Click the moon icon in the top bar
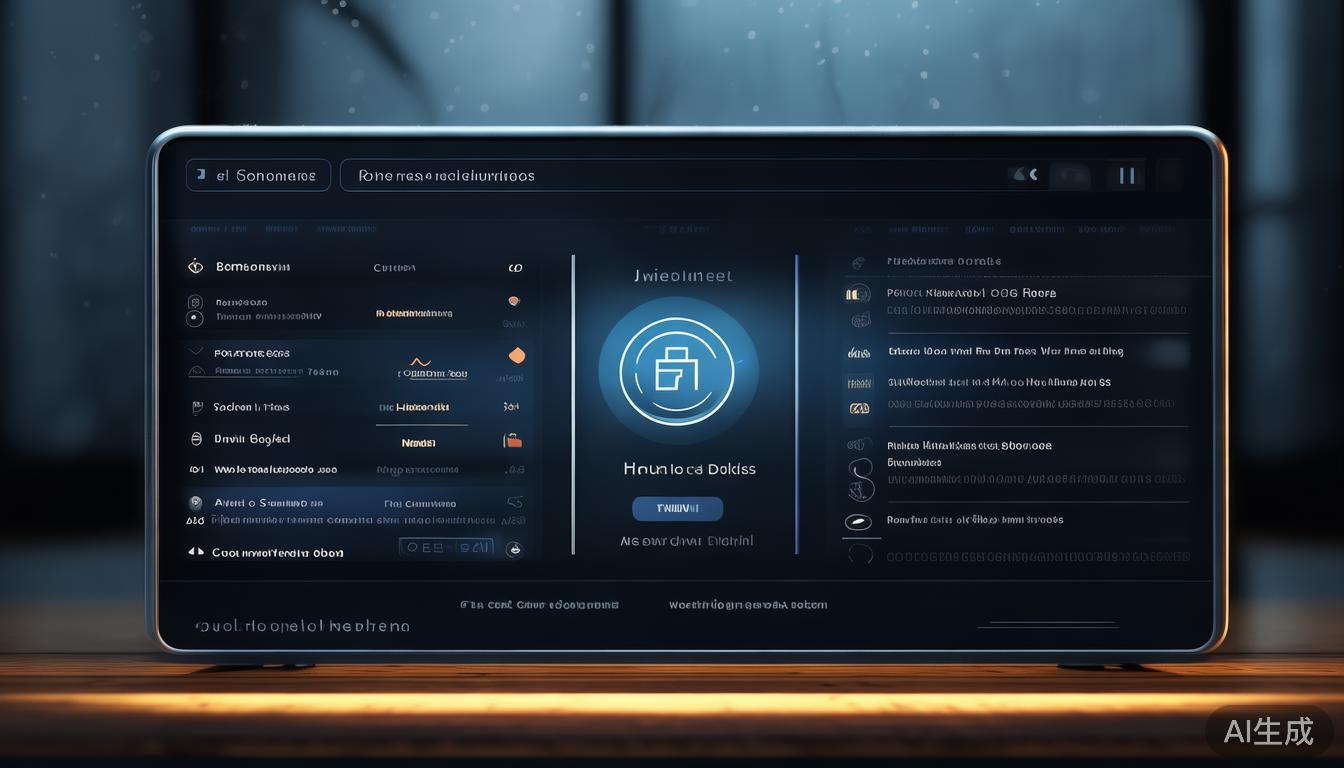Screen dimensions: 1344x768 [1025, 175]
